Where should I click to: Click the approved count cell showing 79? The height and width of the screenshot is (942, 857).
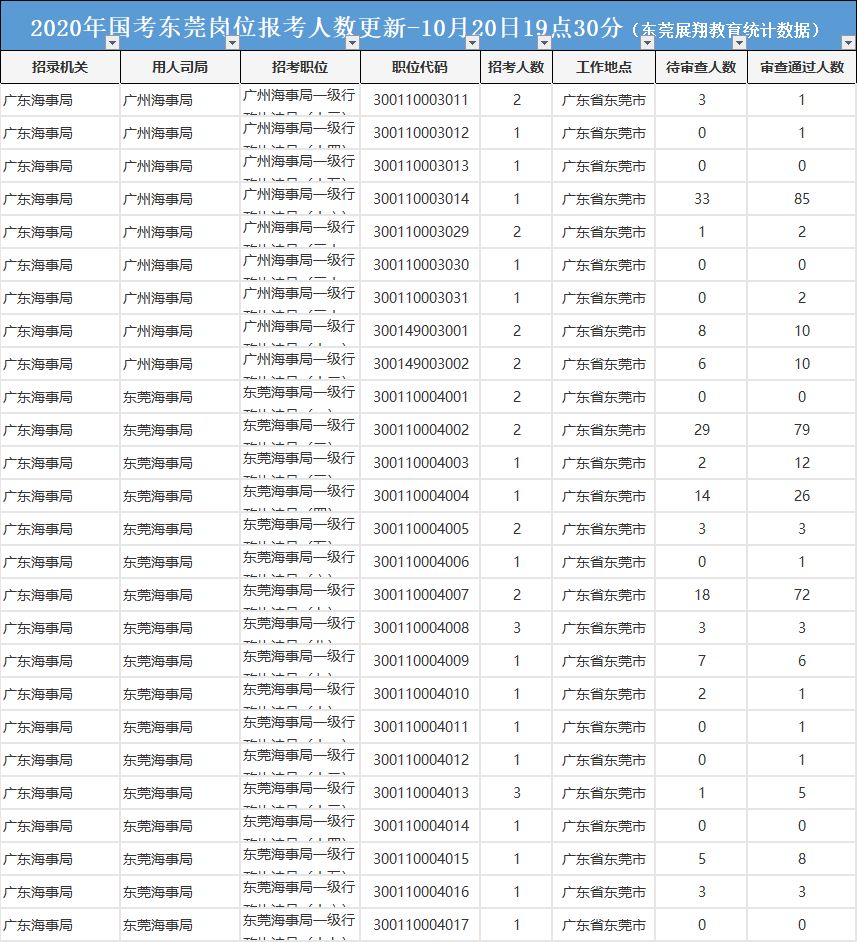(802, 430)
